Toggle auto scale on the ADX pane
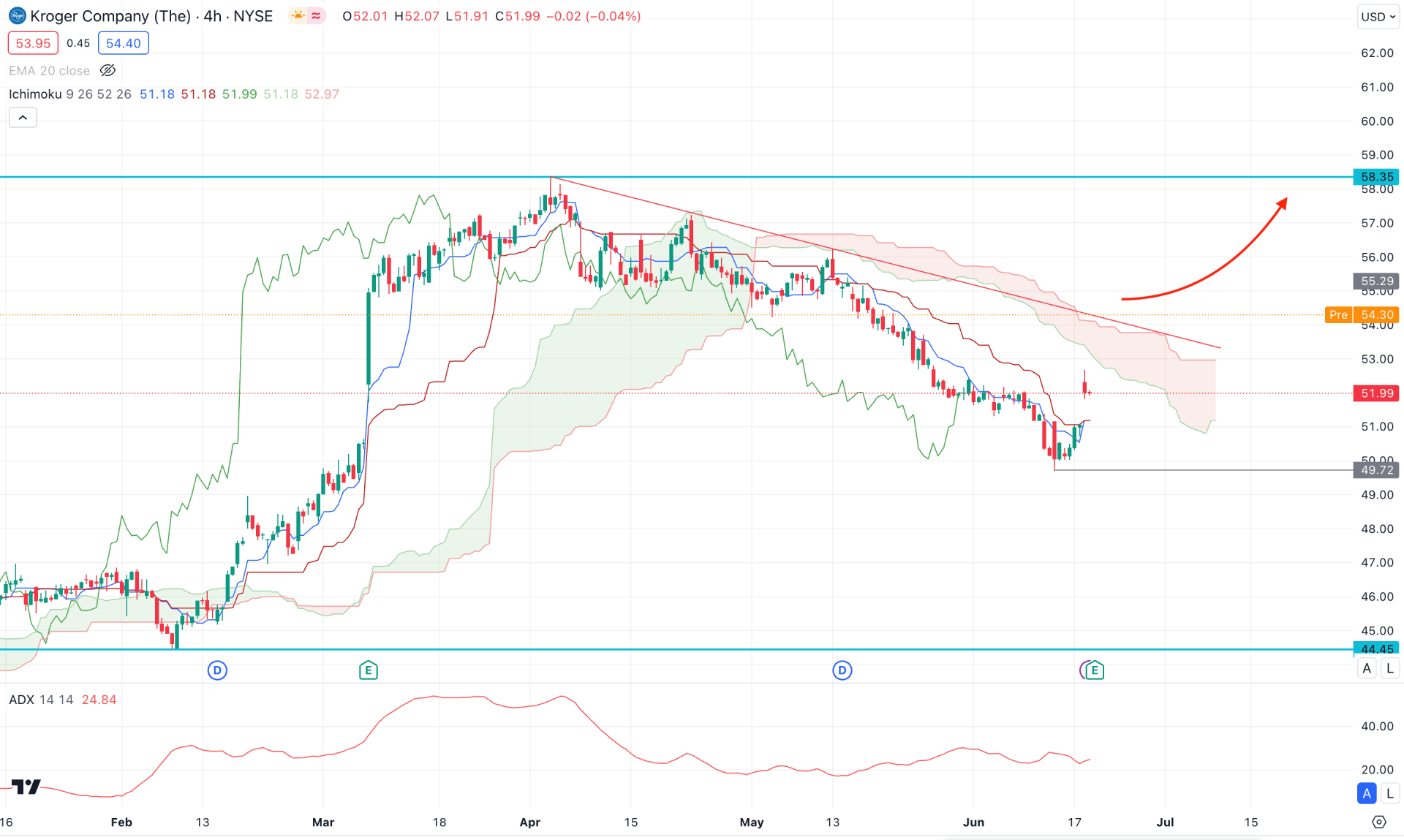The image size is (1404, 840). click(x=1367, y=792)
